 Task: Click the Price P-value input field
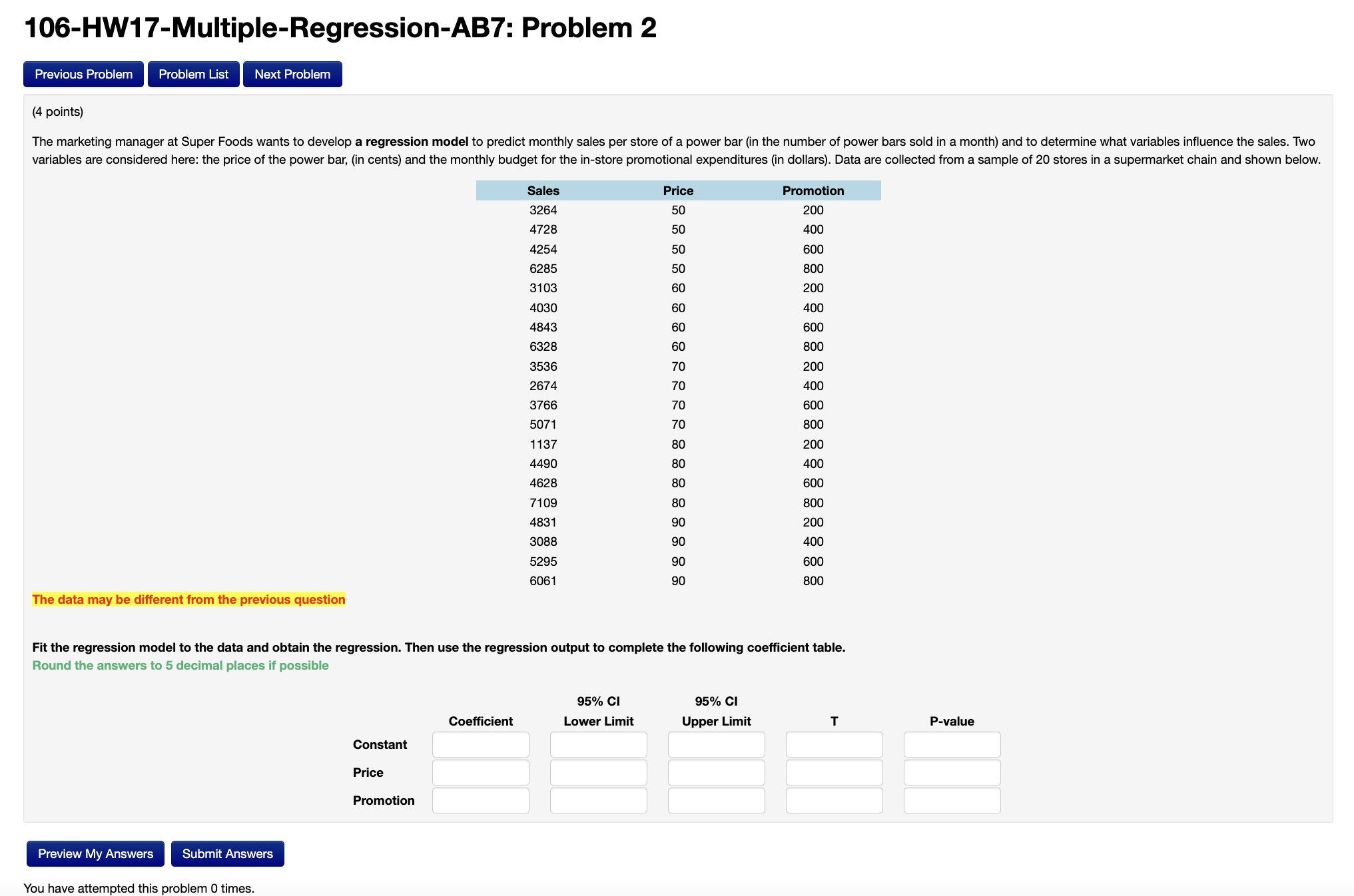(952, 772)
